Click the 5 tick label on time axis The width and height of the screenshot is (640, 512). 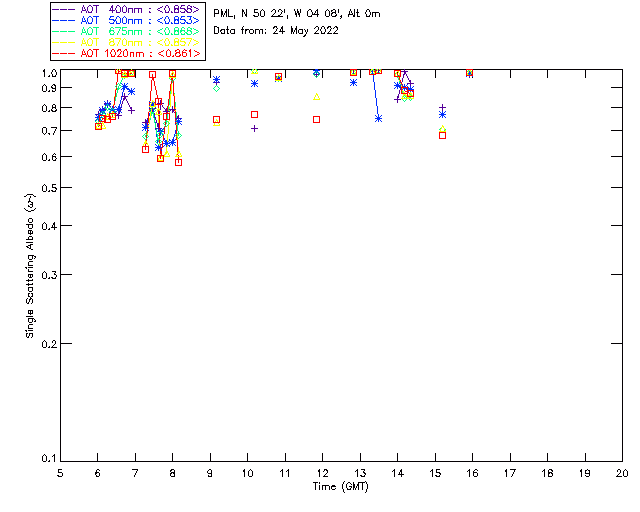point(60,472)
